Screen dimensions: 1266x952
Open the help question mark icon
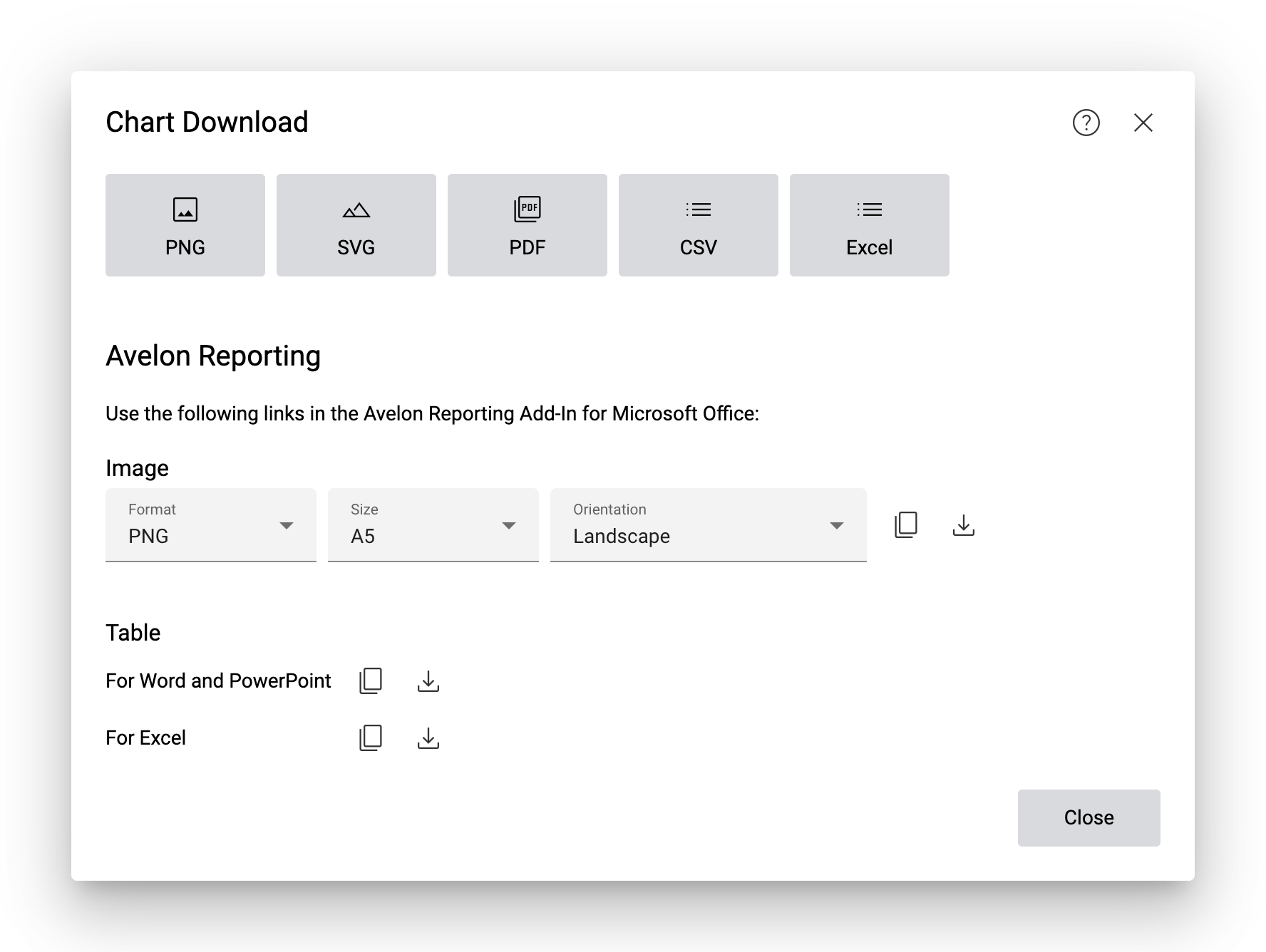(x=1086, y=123)
